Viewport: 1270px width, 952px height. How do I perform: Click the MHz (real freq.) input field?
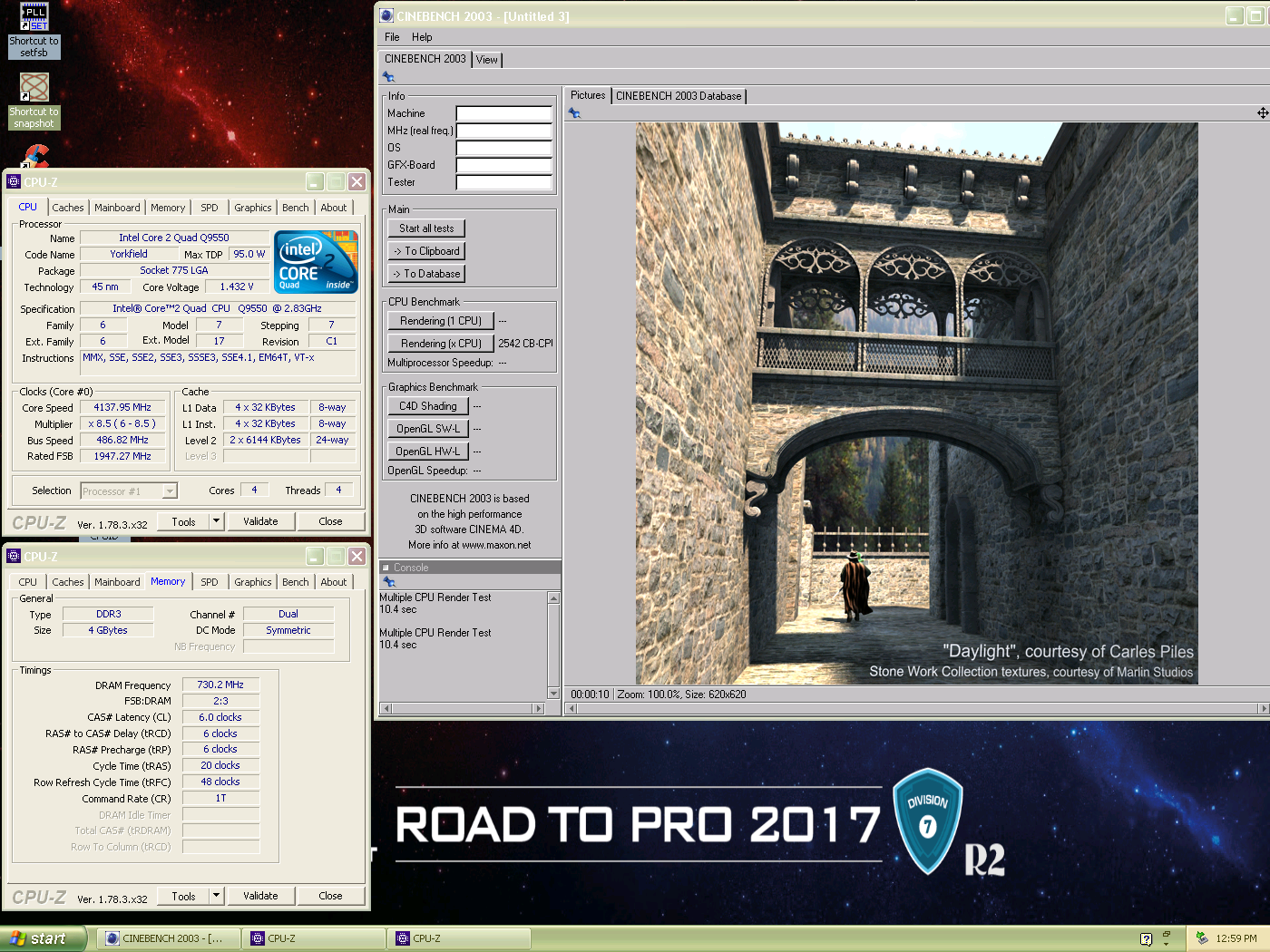[x=503, y=131]
